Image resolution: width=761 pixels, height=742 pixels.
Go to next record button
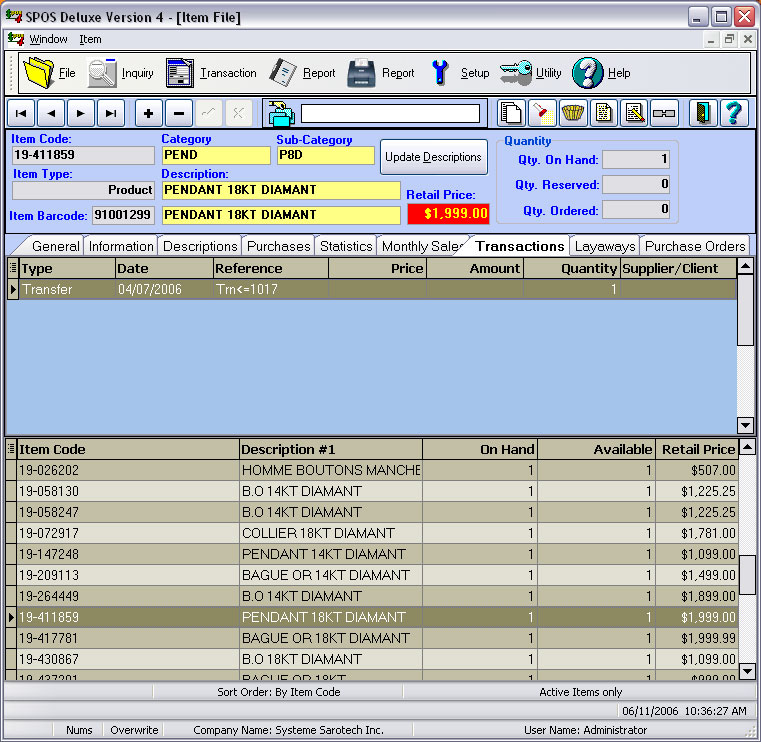81,114
